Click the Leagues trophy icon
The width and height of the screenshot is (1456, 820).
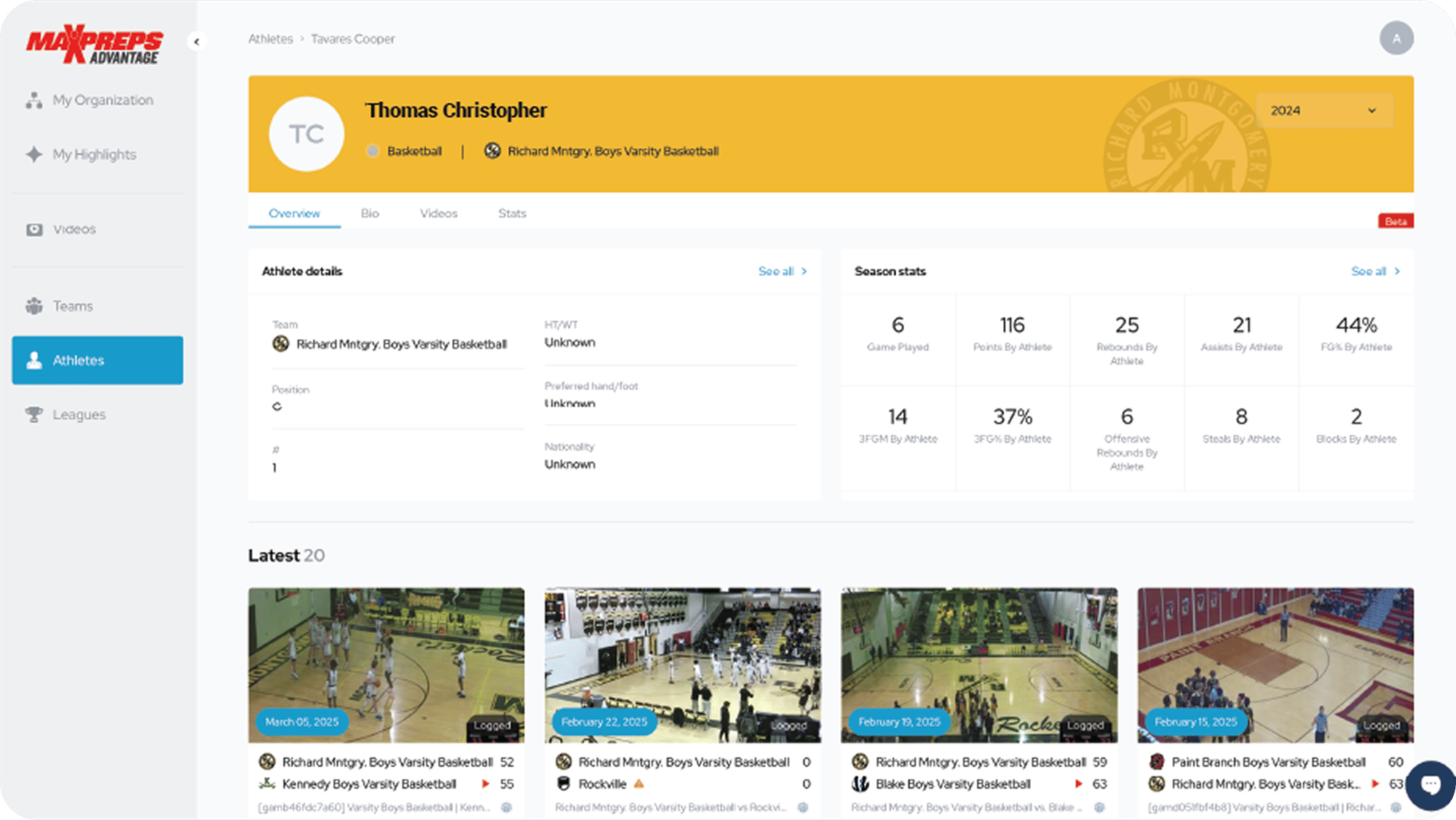click(33, 415)
